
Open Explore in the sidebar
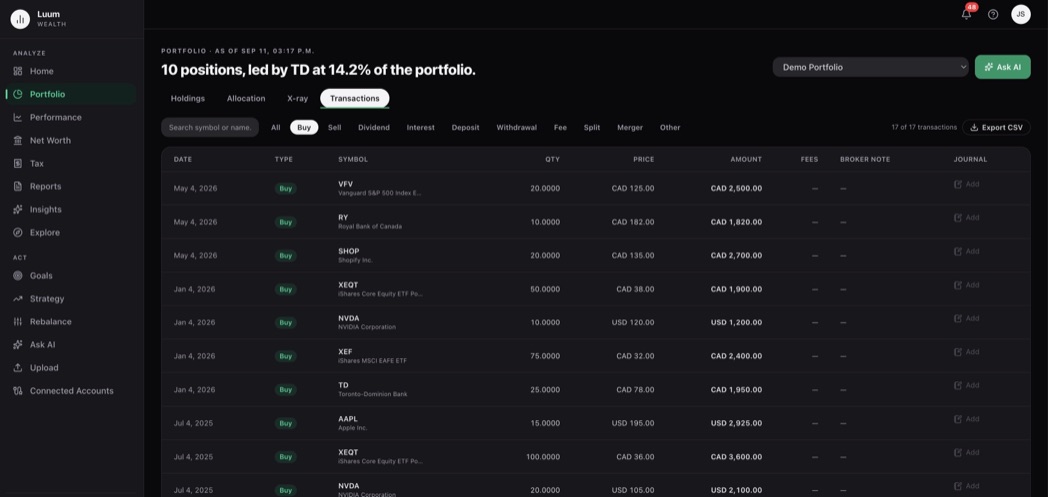pos(70,232)
